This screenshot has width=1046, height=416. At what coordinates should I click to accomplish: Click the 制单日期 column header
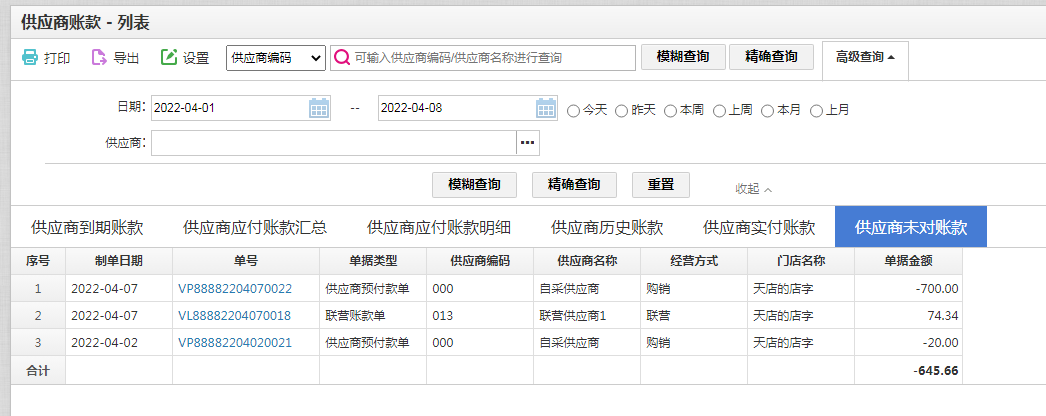[x=119, y=261]
